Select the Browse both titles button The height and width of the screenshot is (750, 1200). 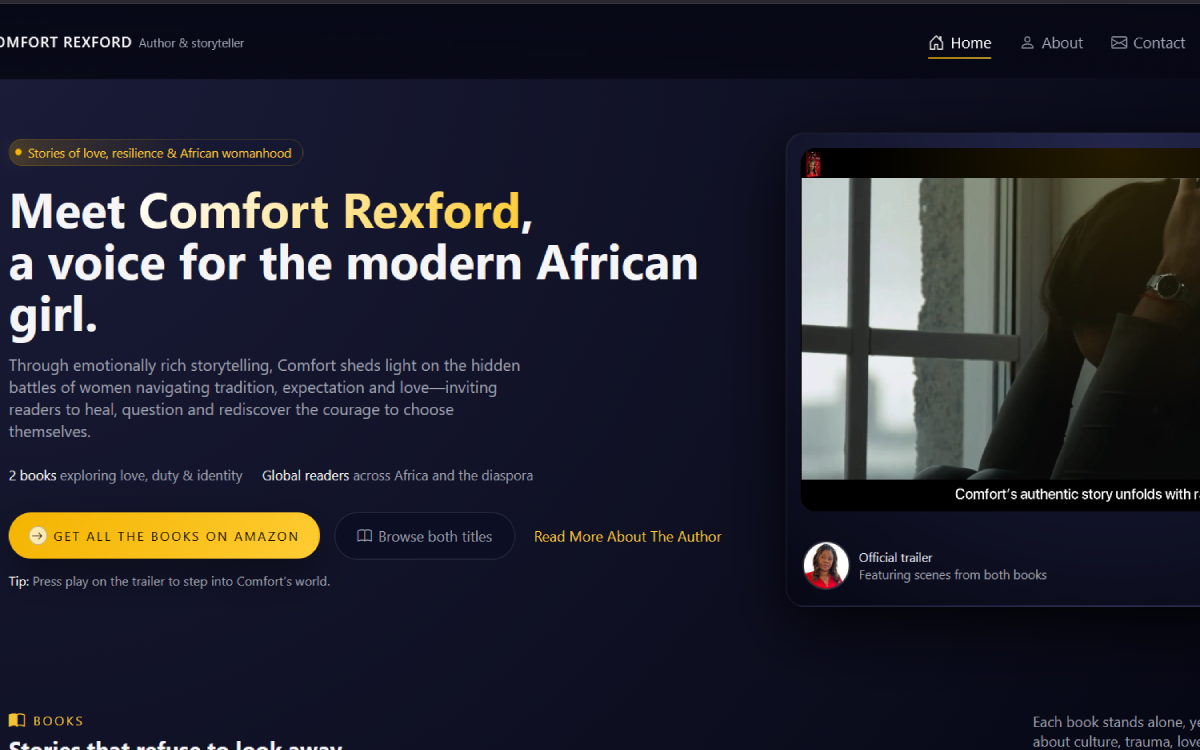click(424, 536)
